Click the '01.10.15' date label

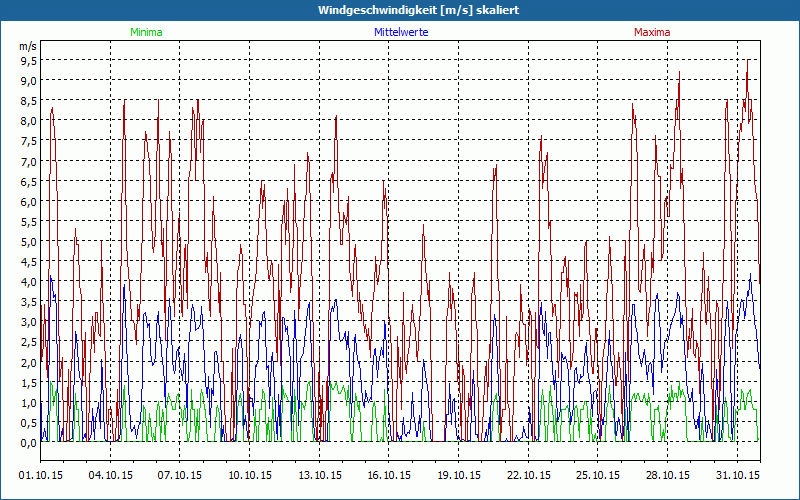(x=41, y=476)
